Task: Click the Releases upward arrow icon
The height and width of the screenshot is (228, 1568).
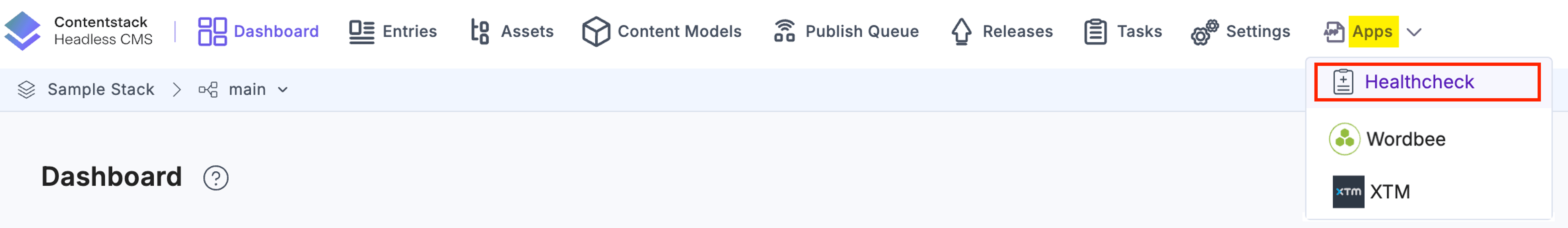Action: (961, 32)
